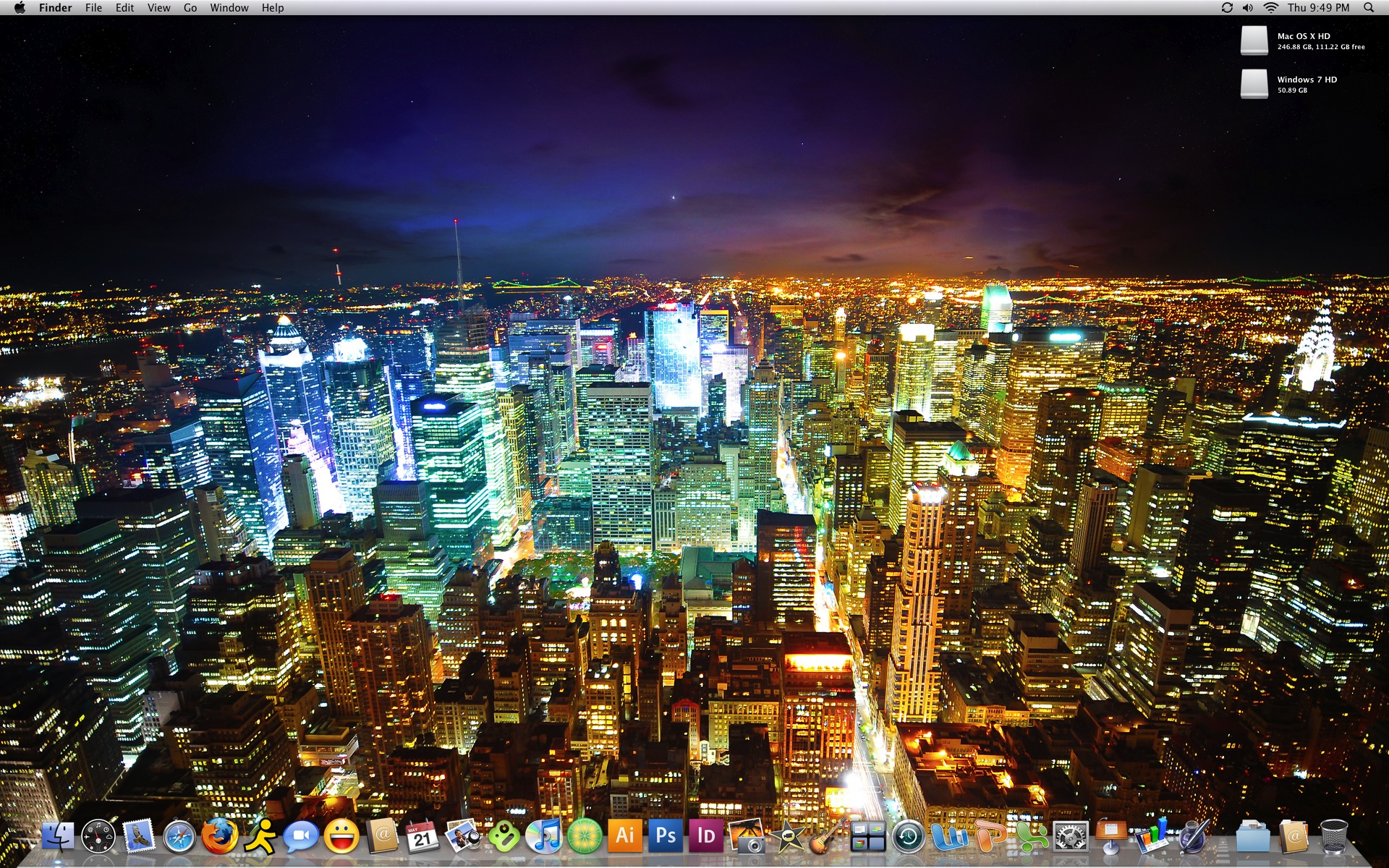Launch Safari from the Dock
Image resolution: width=1389 pixels, height=868 pixels.
pos(179,837)
